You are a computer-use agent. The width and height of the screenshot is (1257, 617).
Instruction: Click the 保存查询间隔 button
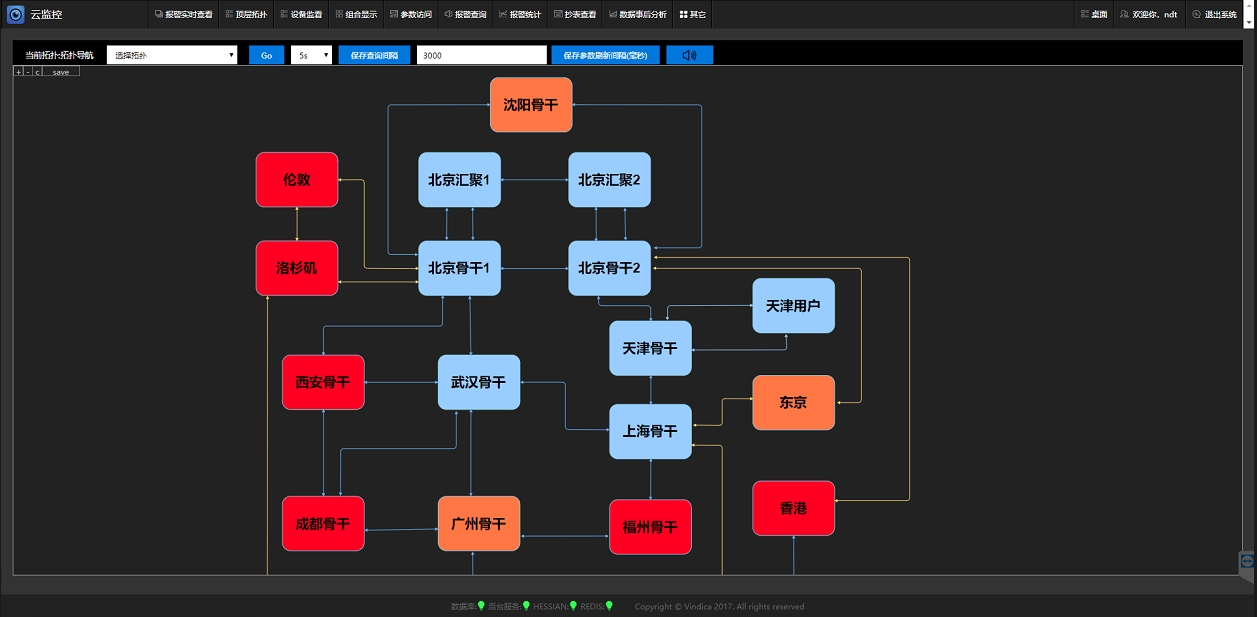tap(374, 56)
